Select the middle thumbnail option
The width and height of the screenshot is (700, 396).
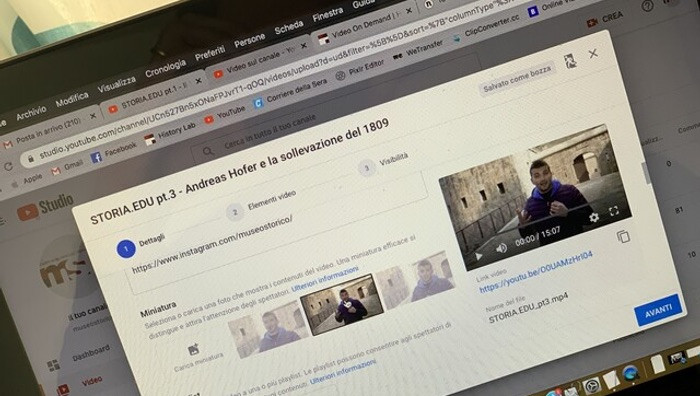point(342,304)
